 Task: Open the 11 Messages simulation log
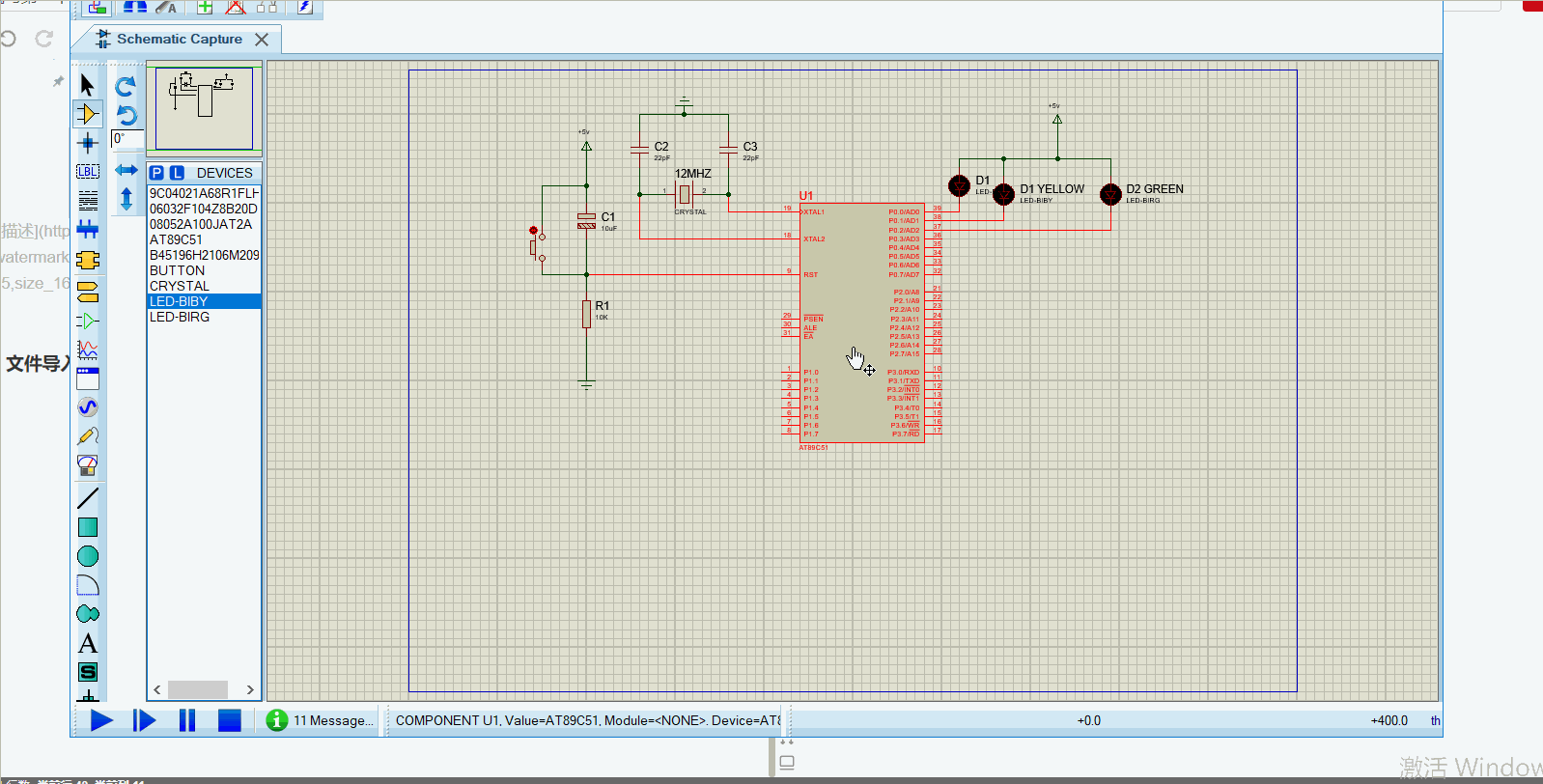[320, 720]
